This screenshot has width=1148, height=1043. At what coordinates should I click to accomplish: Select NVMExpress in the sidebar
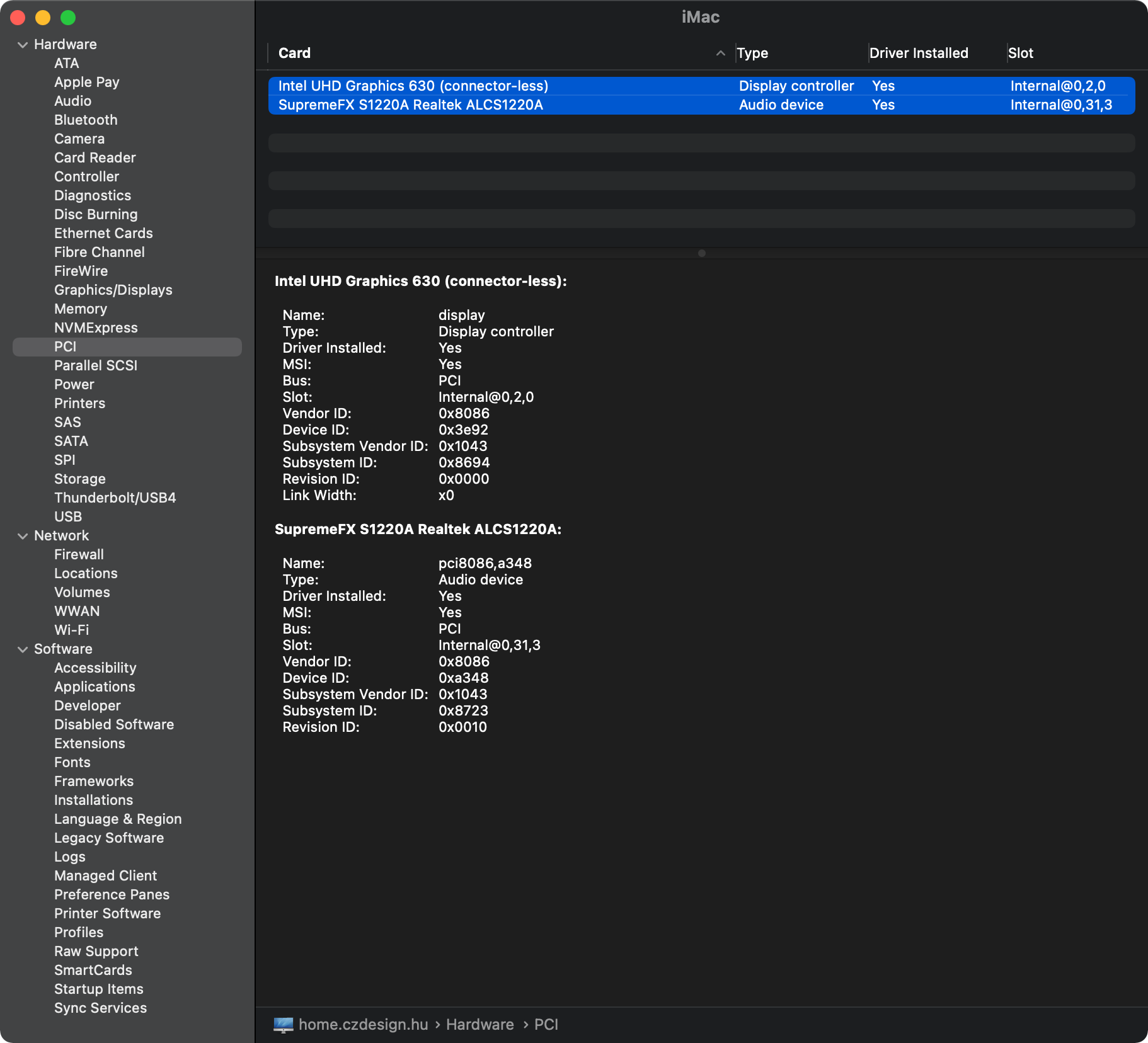click(x=96, y=328)
